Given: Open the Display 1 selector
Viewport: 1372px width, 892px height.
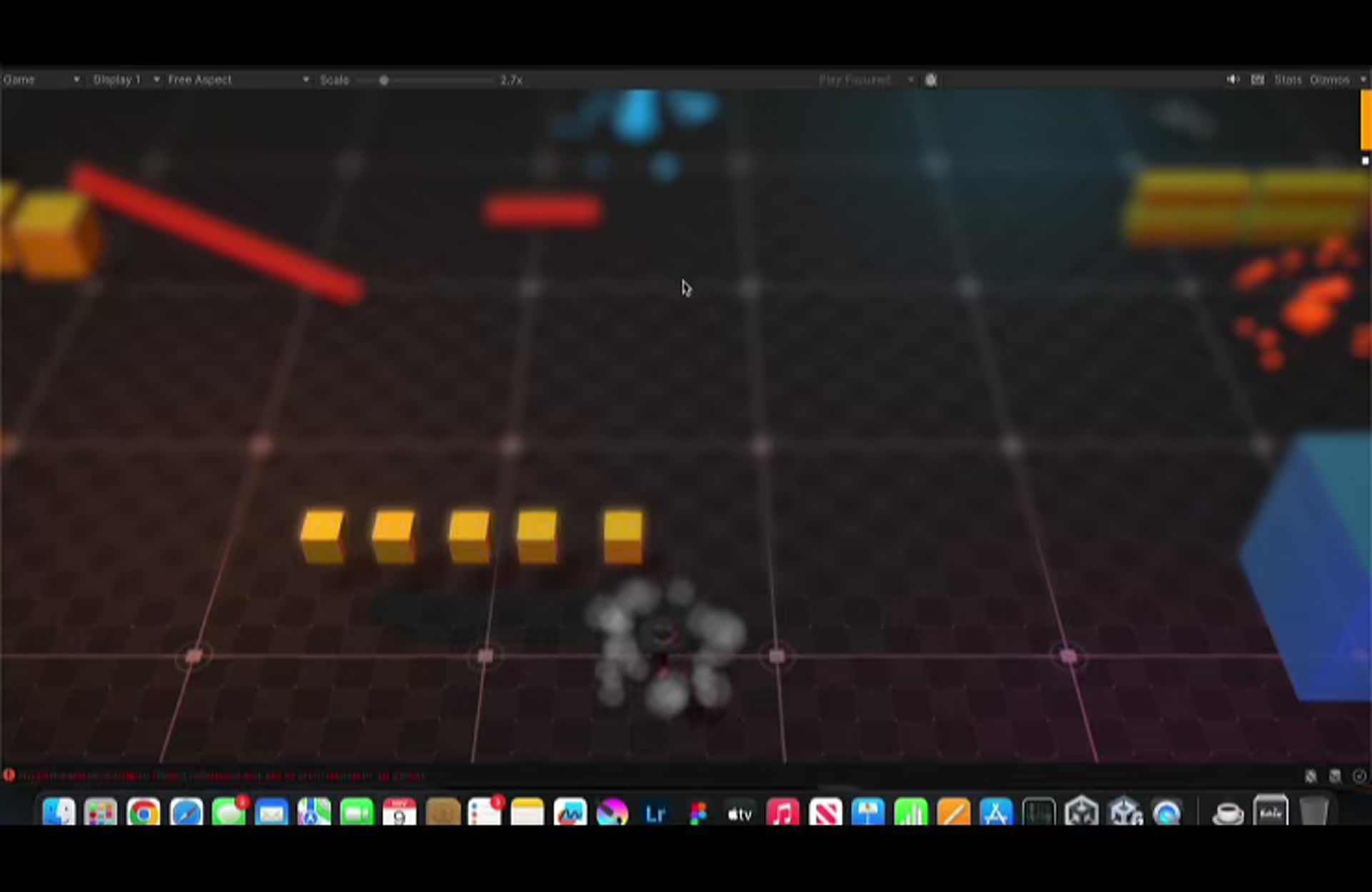Looking at the screenshot, I should tap(119, 79).
